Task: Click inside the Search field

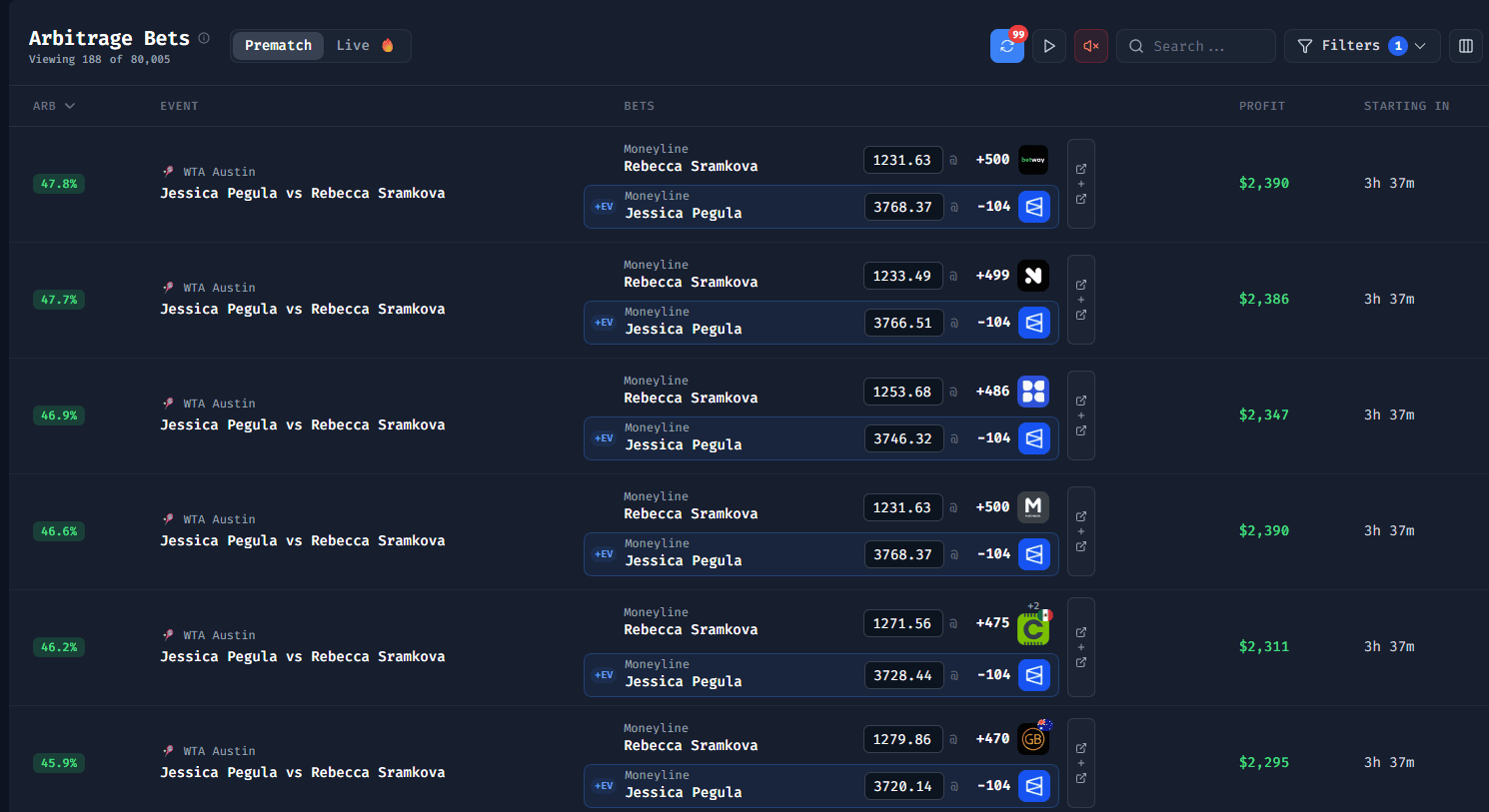Action: coord(1196,46)
